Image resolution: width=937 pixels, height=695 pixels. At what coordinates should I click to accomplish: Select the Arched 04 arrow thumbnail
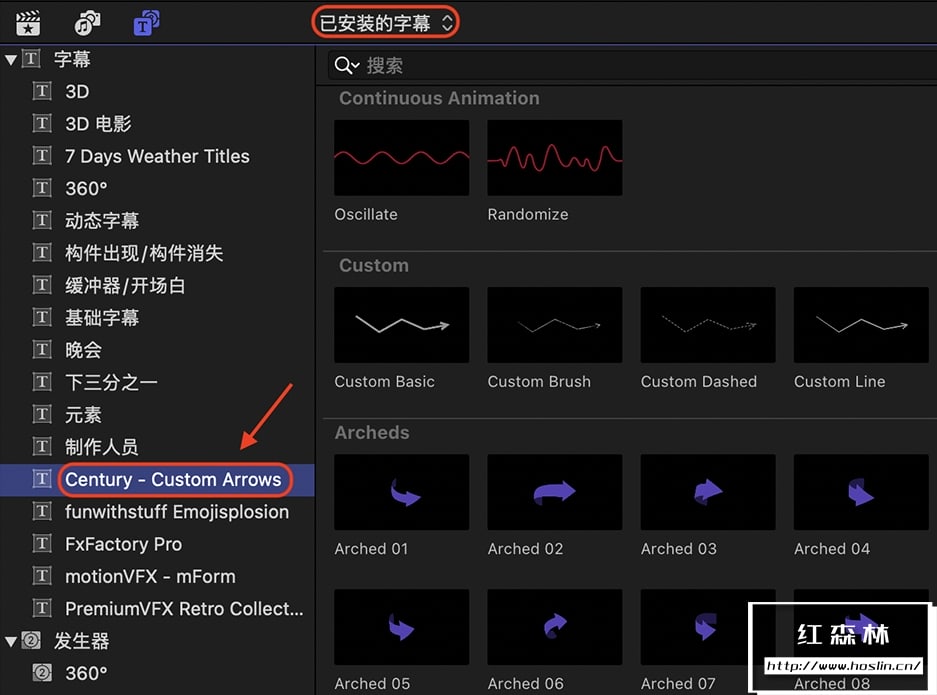861,492
